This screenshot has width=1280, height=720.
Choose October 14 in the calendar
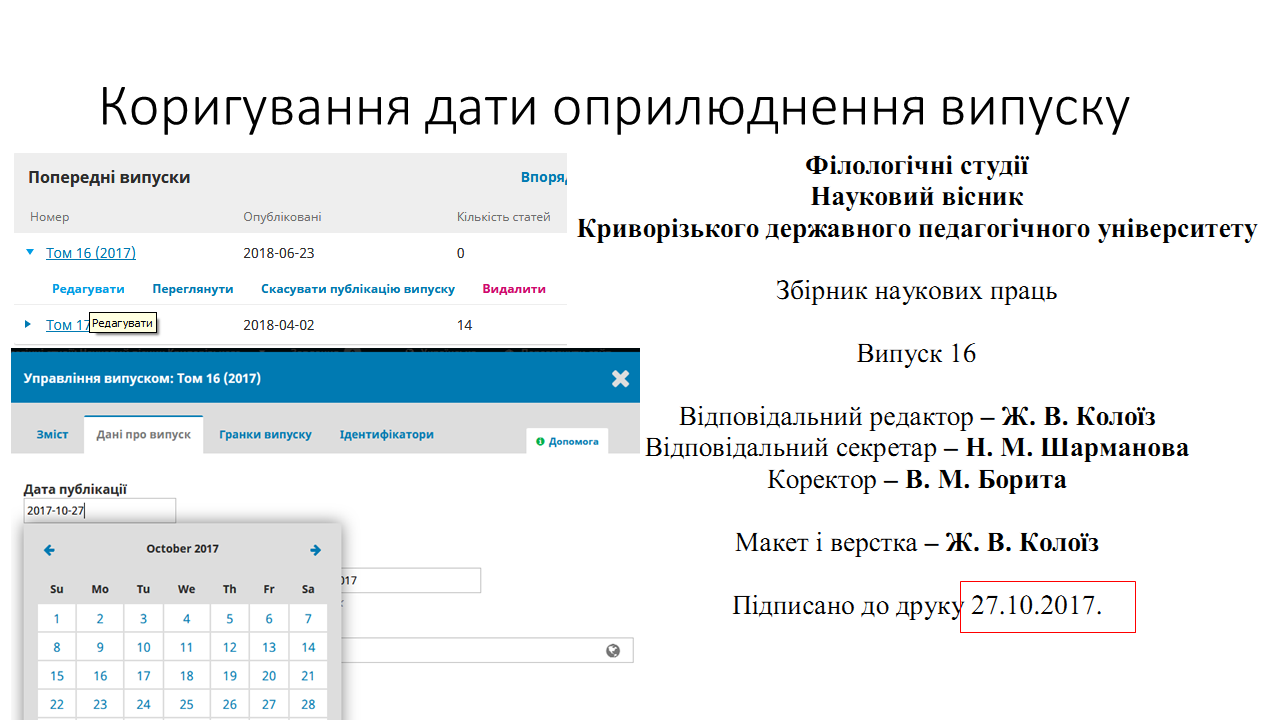pos(308,647)
